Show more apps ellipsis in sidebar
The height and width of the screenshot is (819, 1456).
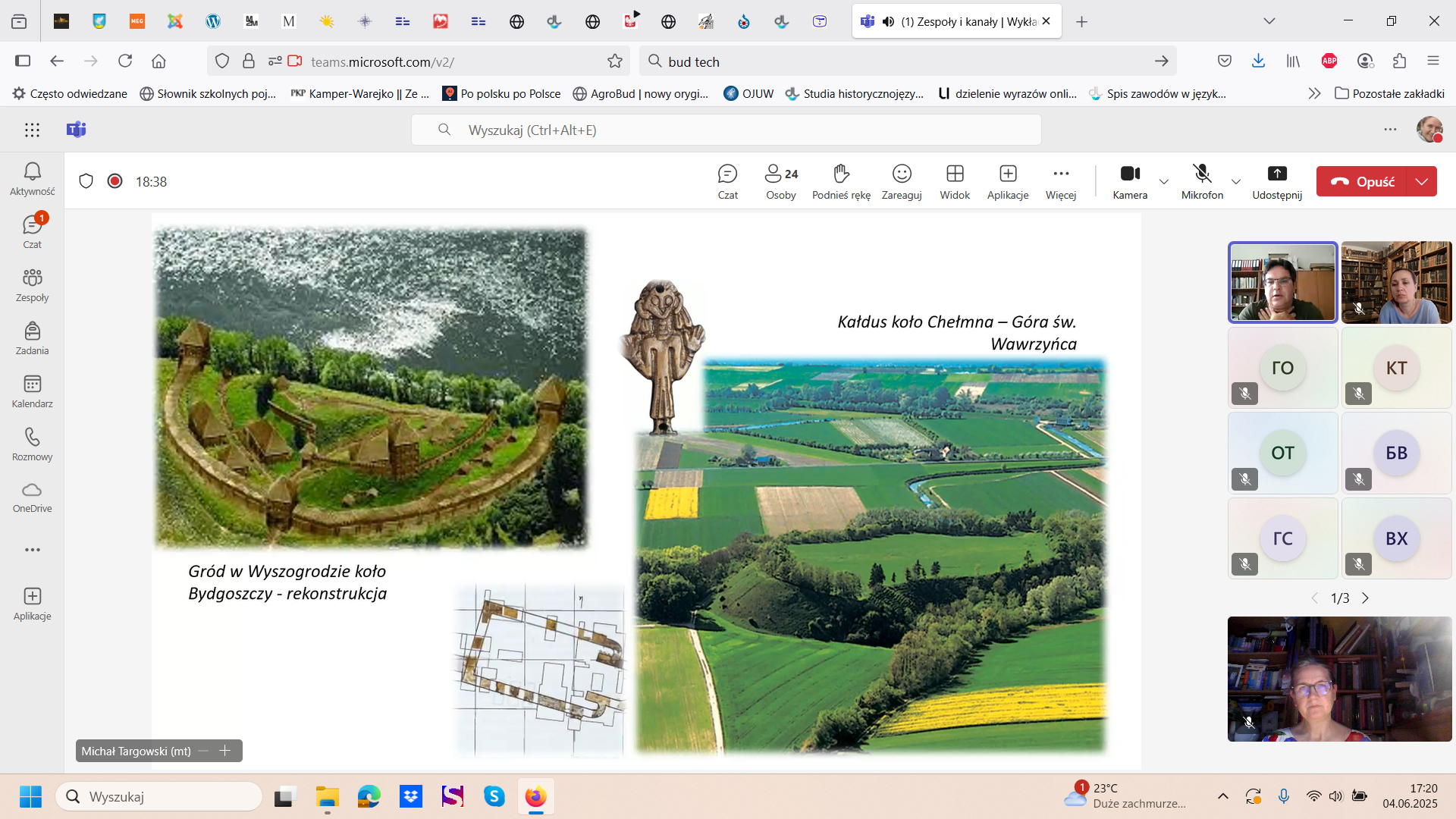tap(32, 550)
